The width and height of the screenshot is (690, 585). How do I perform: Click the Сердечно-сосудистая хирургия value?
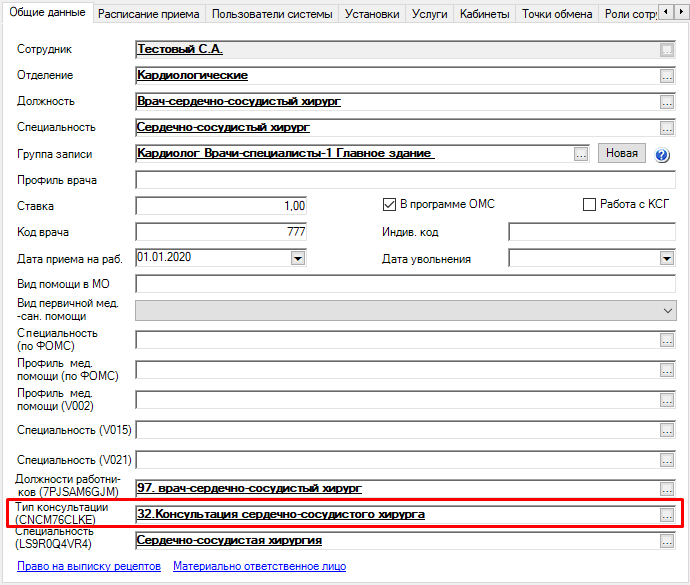229,540
